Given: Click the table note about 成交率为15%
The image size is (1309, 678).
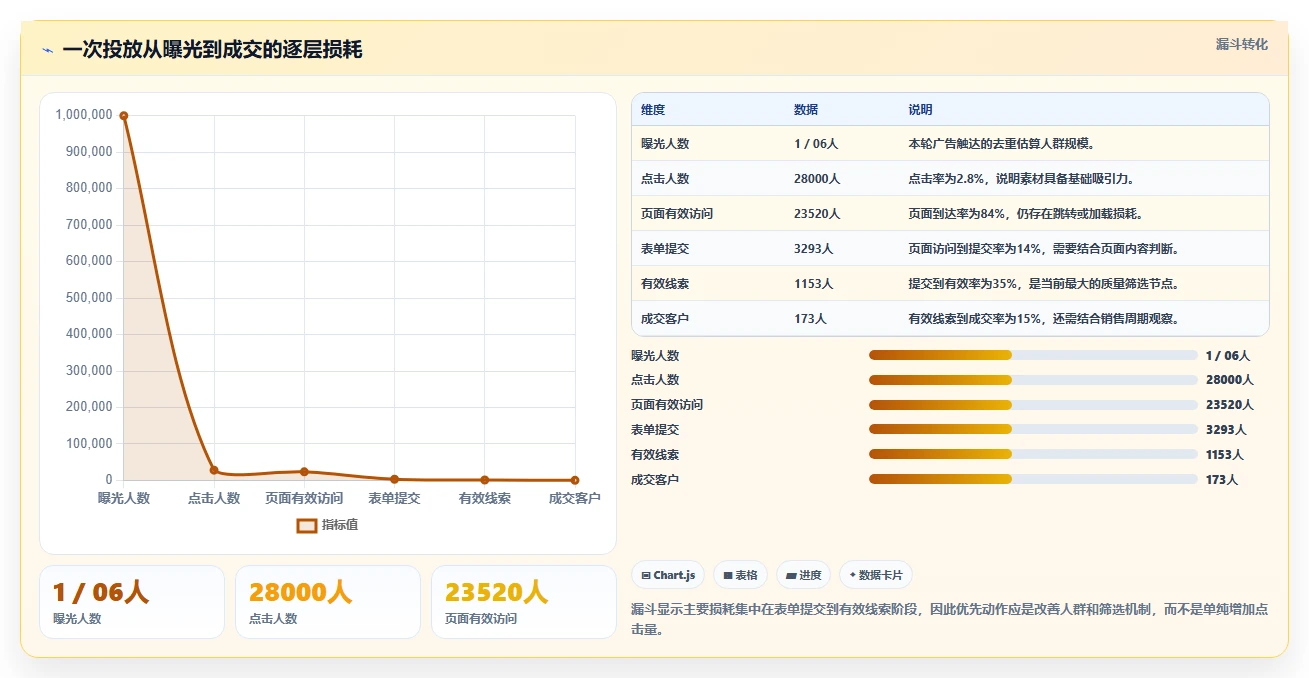Looking at the screenshot, I should coord(1044,319).
